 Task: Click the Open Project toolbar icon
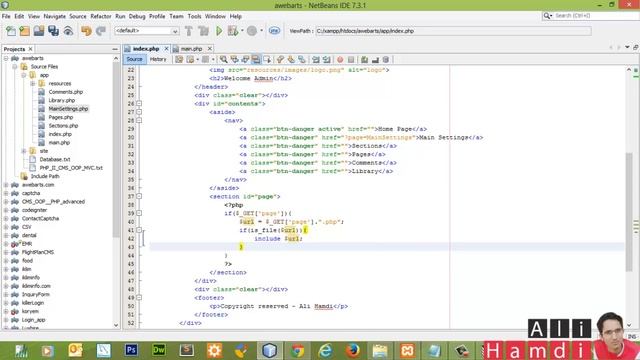point(39,31)
